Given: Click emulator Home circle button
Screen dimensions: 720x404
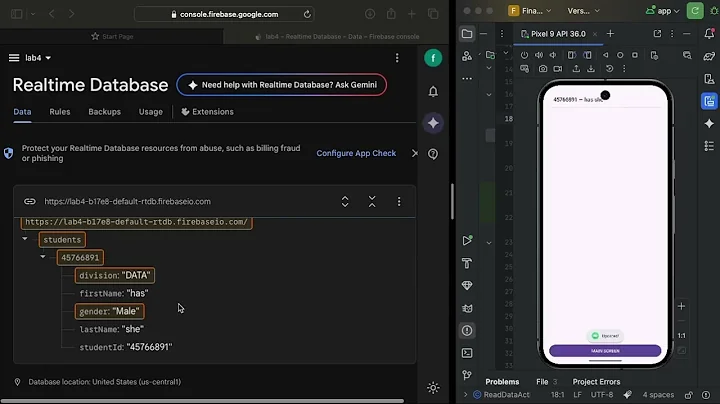Looking at the screenshot, I should (x=620, y=55).
